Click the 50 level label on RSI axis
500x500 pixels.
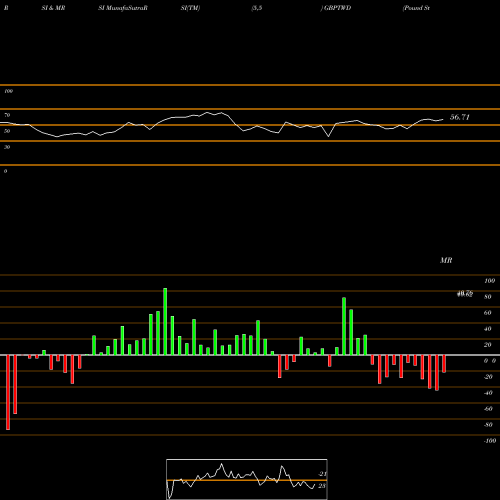coord(7,131)
